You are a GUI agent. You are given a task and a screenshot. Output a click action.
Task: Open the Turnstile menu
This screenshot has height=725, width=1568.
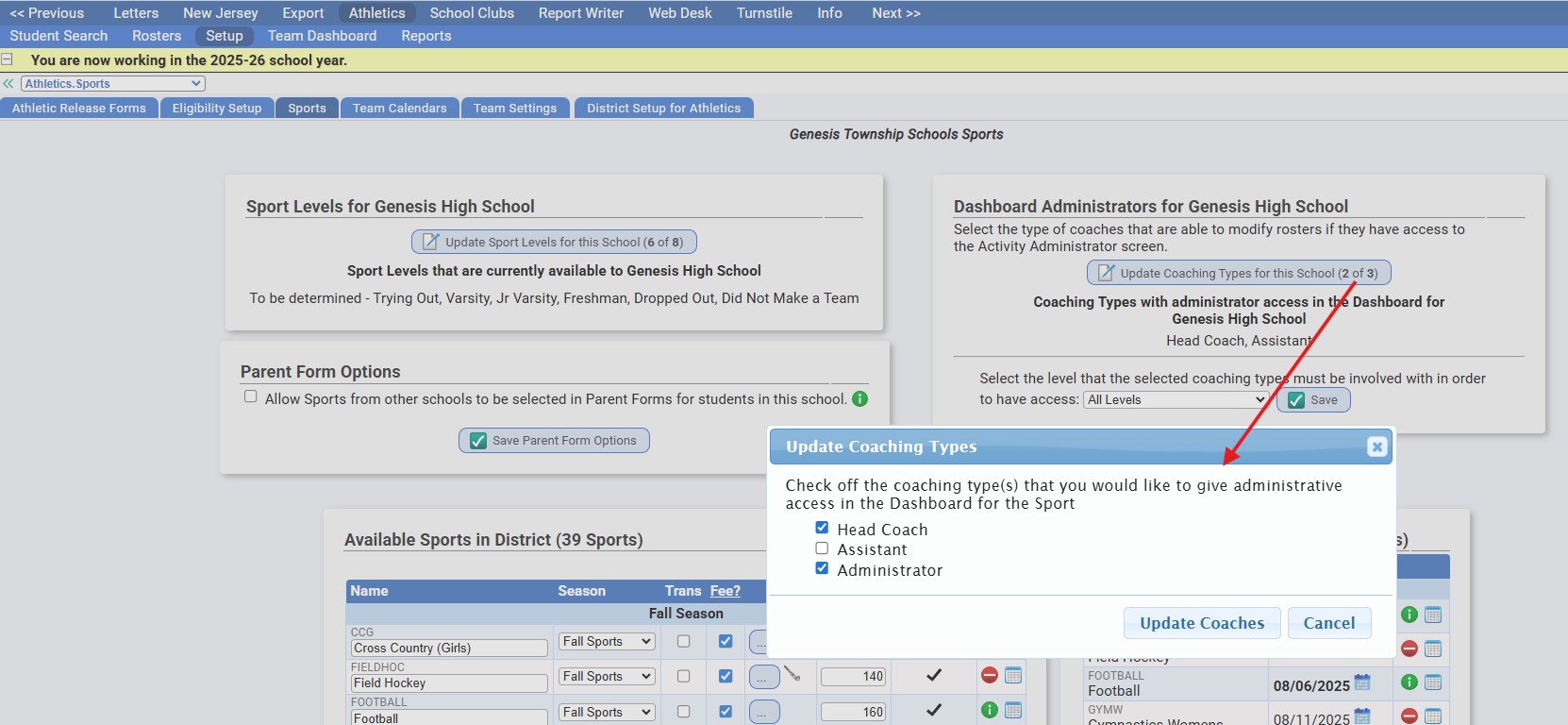pos(764,13)
